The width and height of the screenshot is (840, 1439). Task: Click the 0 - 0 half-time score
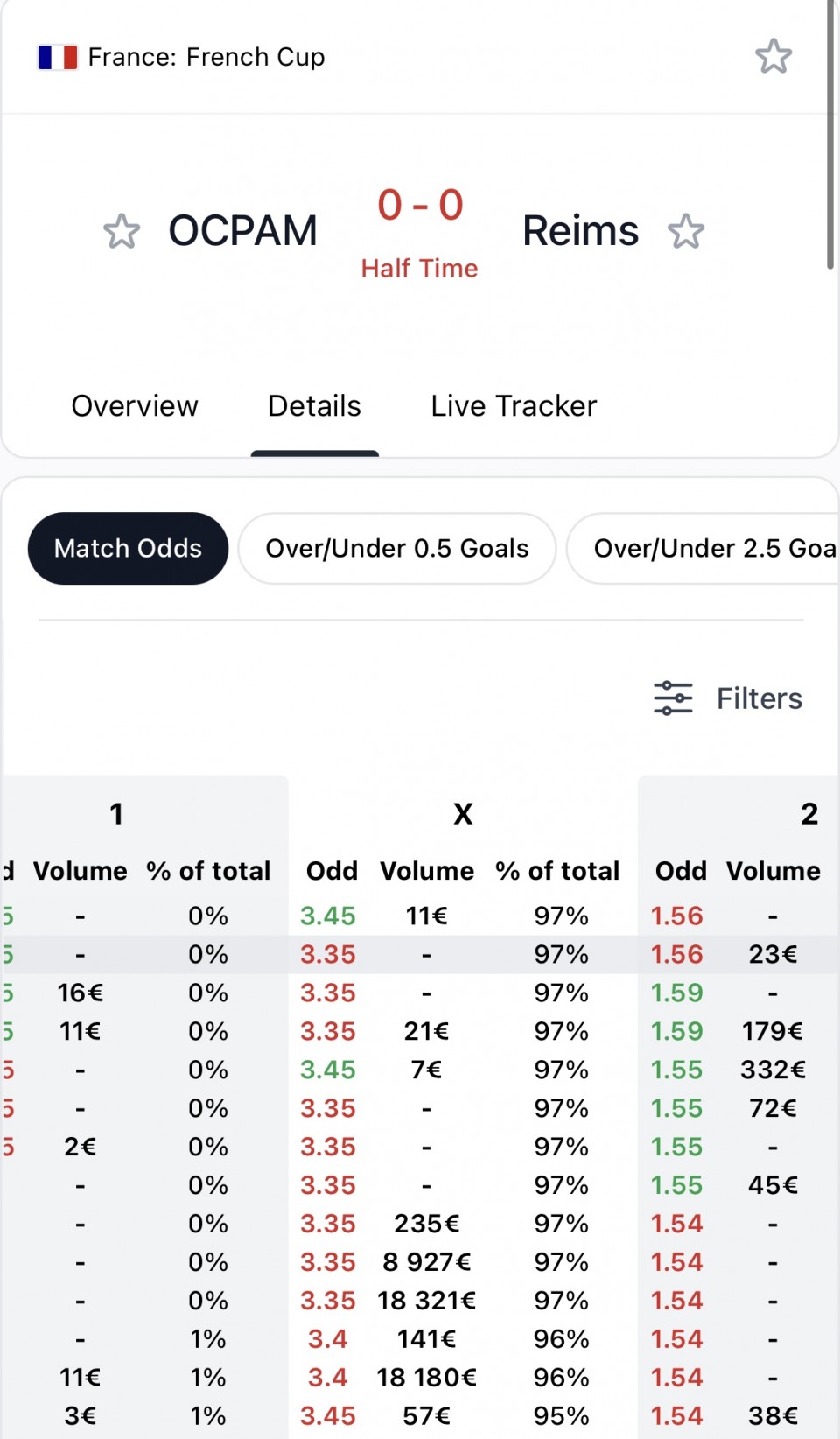coord(420,206)
